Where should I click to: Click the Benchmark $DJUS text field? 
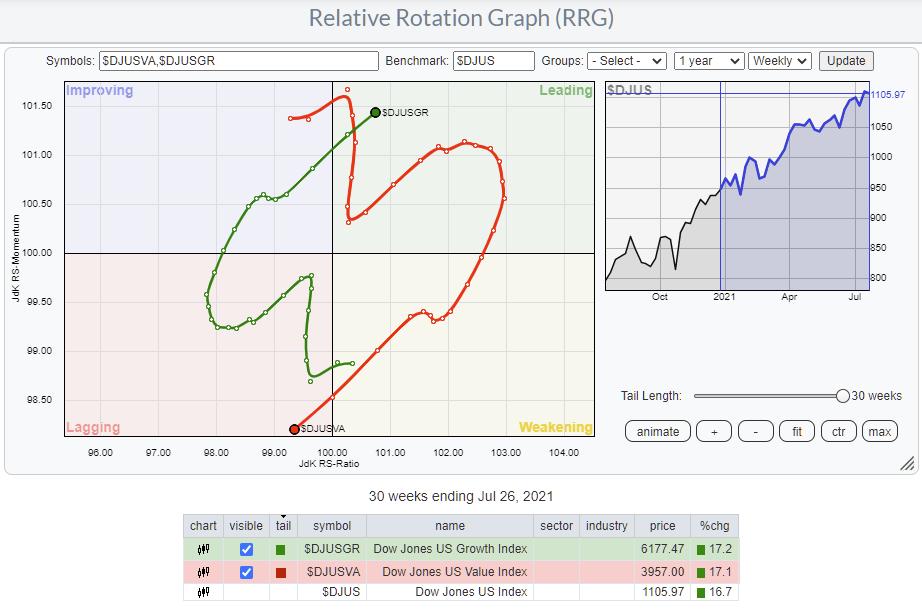[x=493, y=61]
